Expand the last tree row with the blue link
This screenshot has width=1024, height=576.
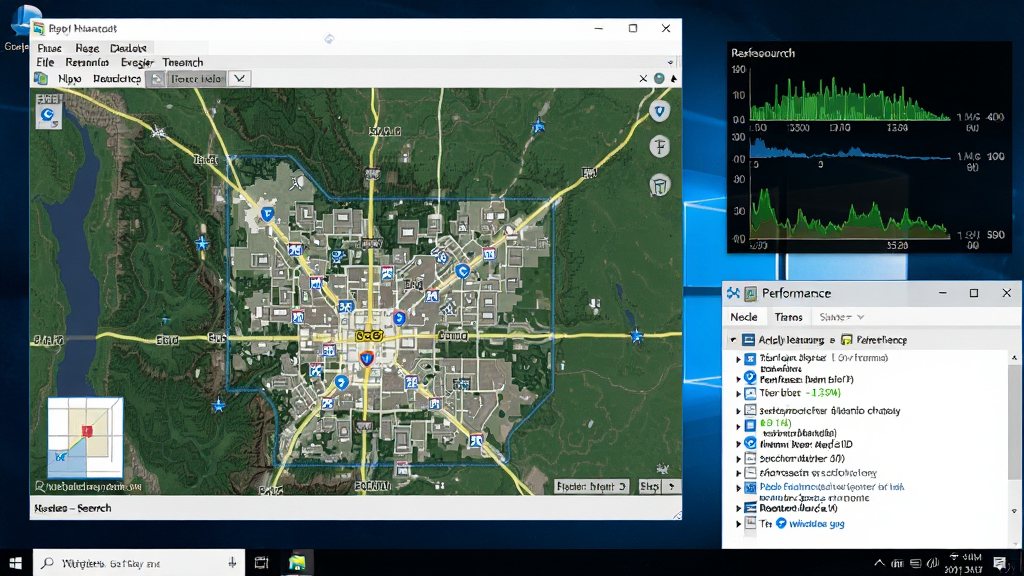click(739, 524)
